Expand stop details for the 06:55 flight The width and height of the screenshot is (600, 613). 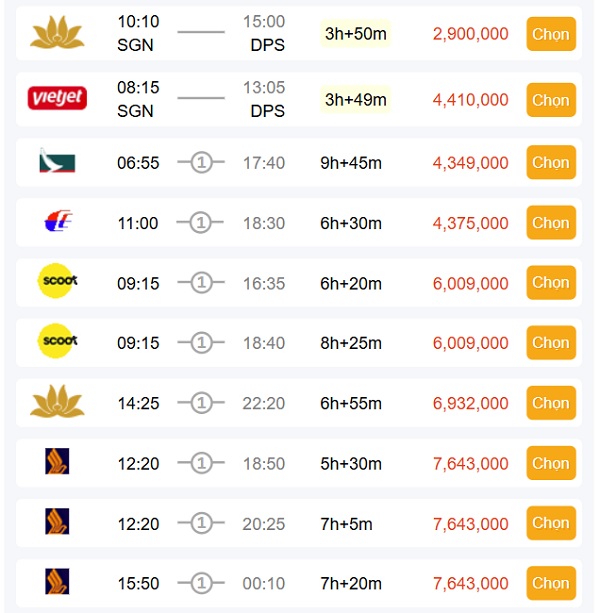pos(201,163)
